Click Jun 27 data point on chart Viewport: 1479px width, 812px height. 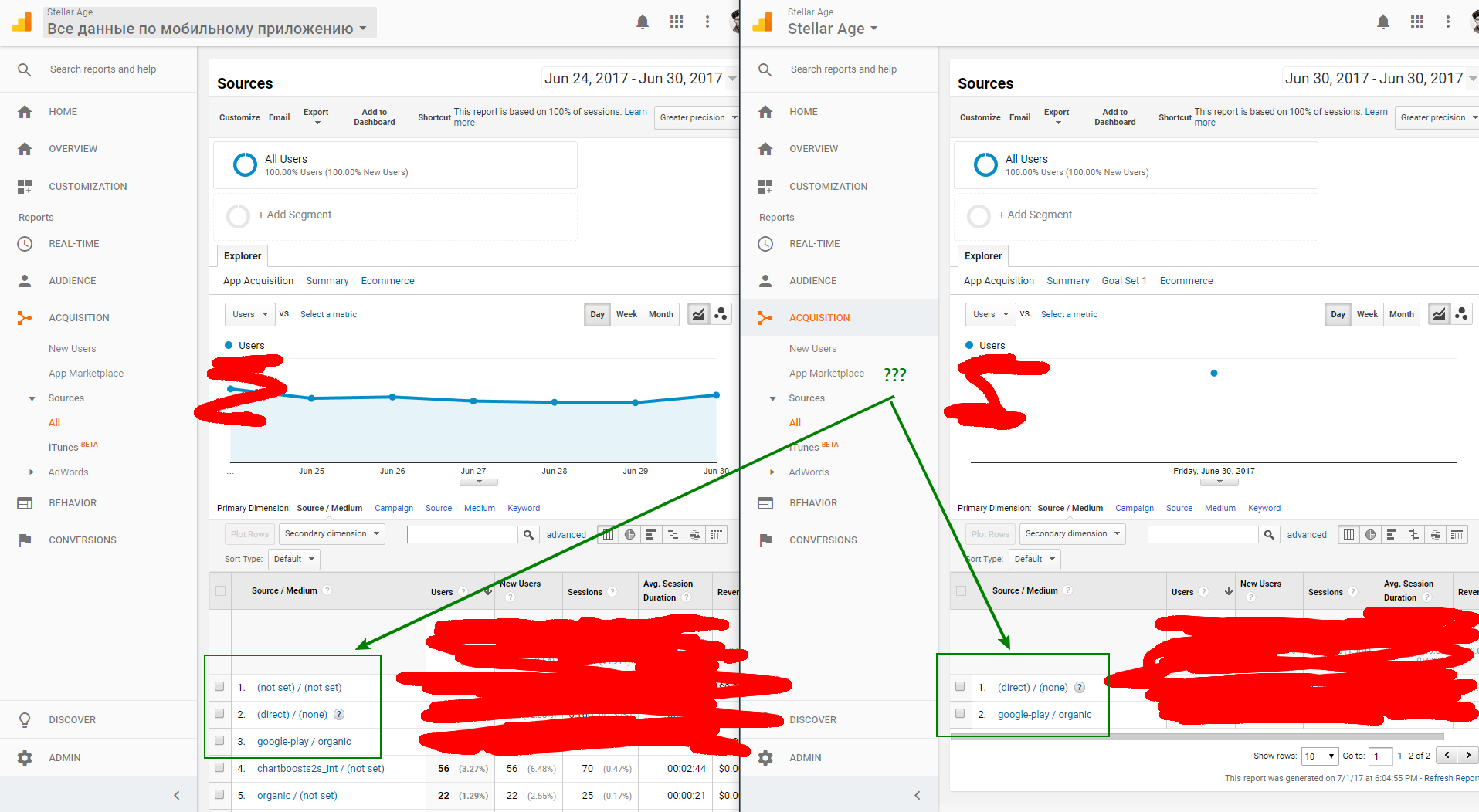[x=473, y=401]
